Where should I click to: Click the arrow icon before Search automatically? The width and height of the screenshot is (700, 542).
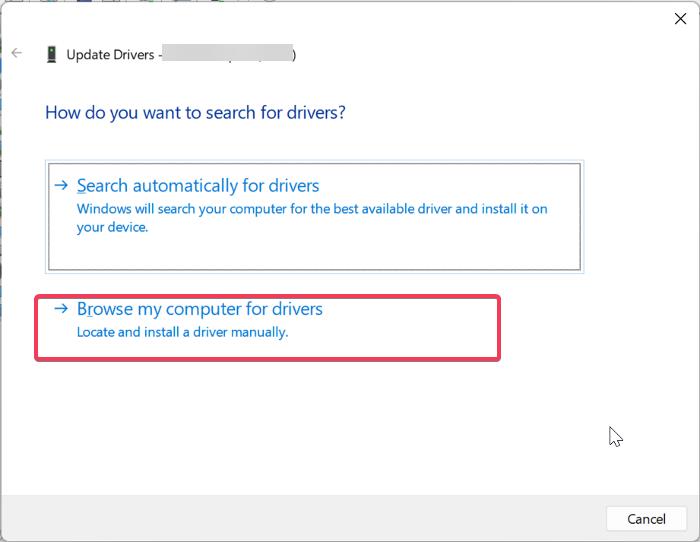point(62,186)
